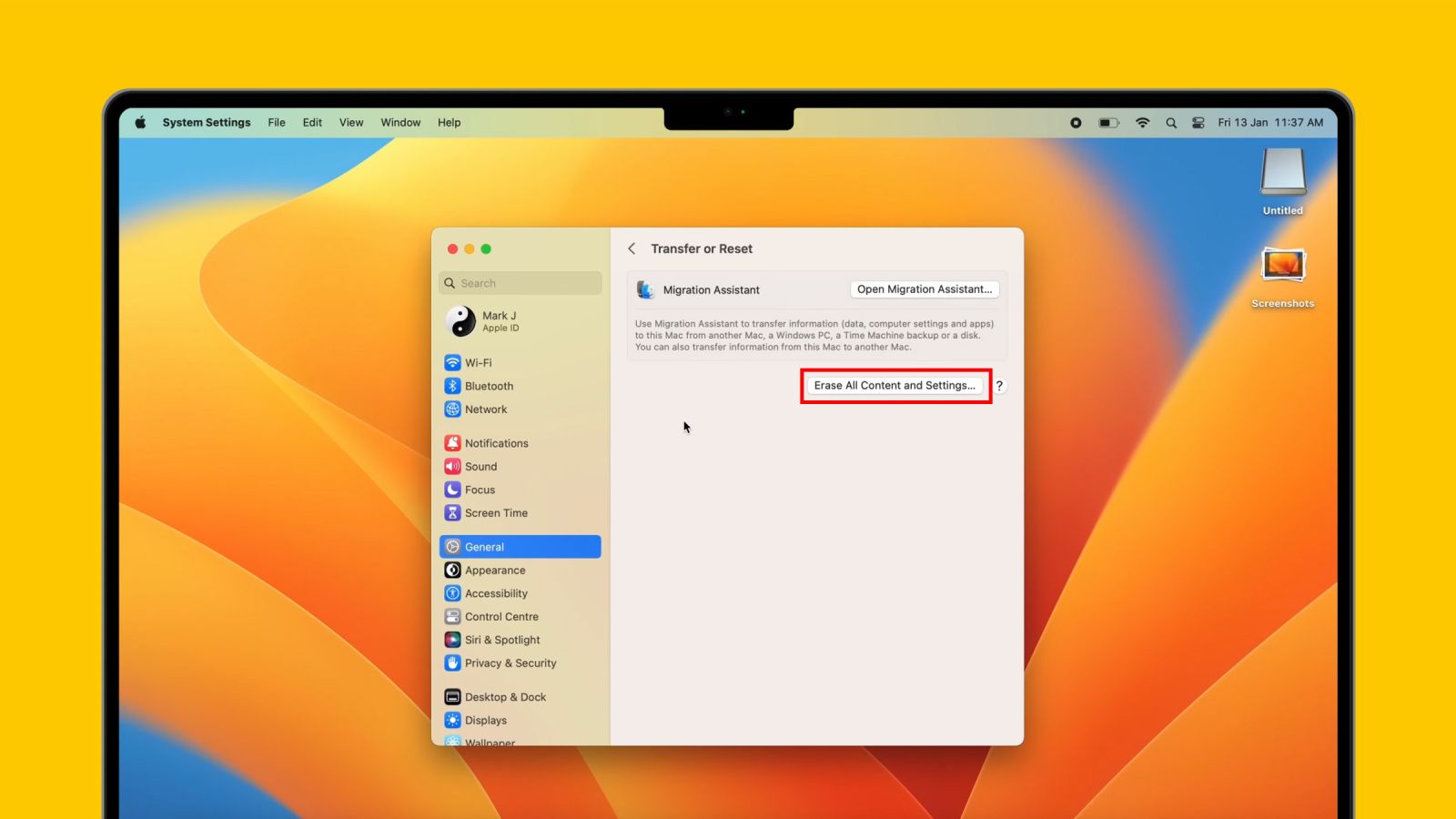
Task: Click the General gear icon
Action: click(452, 547)
